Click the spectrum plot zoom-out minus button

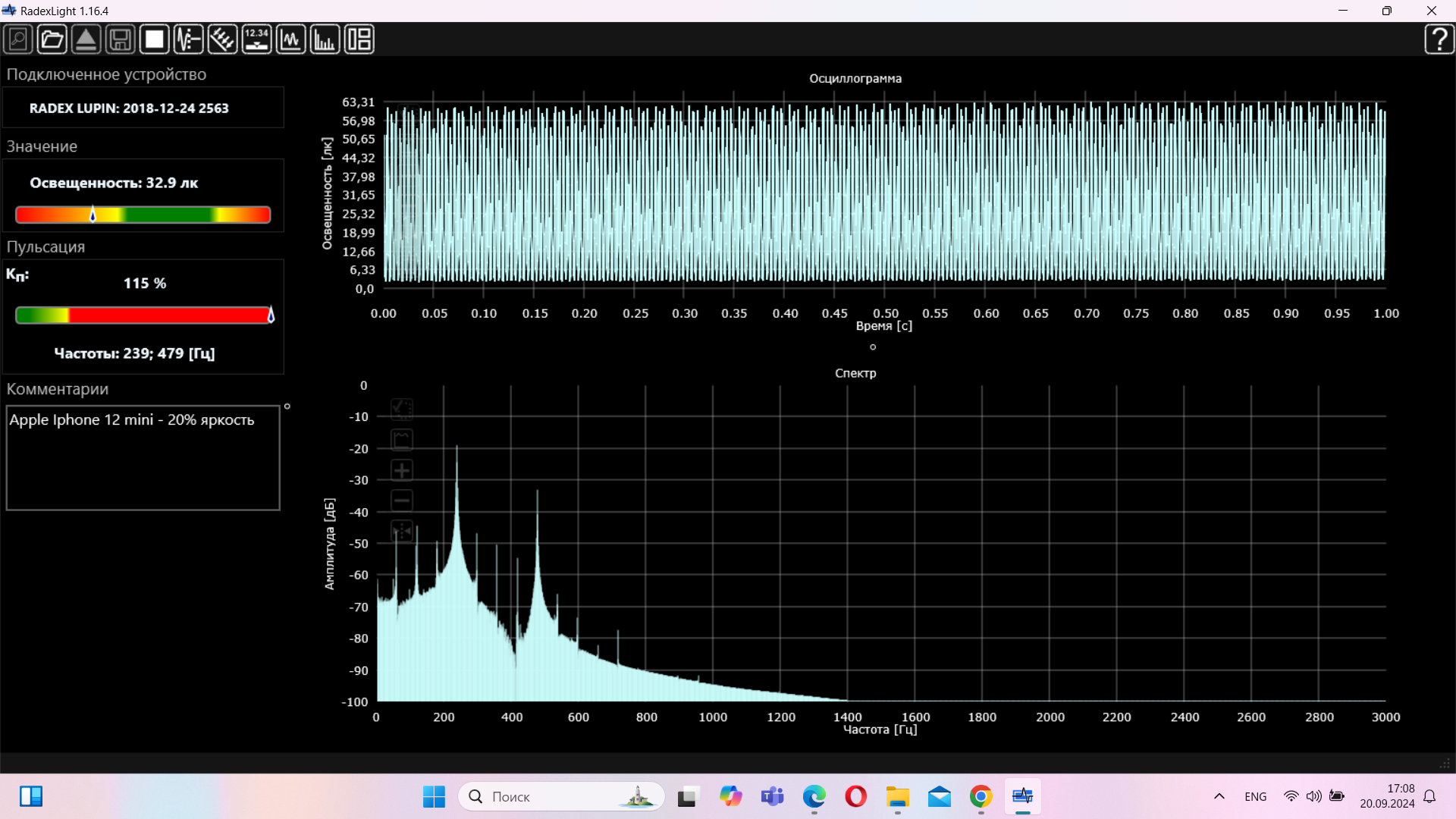(x=402, y=500)
